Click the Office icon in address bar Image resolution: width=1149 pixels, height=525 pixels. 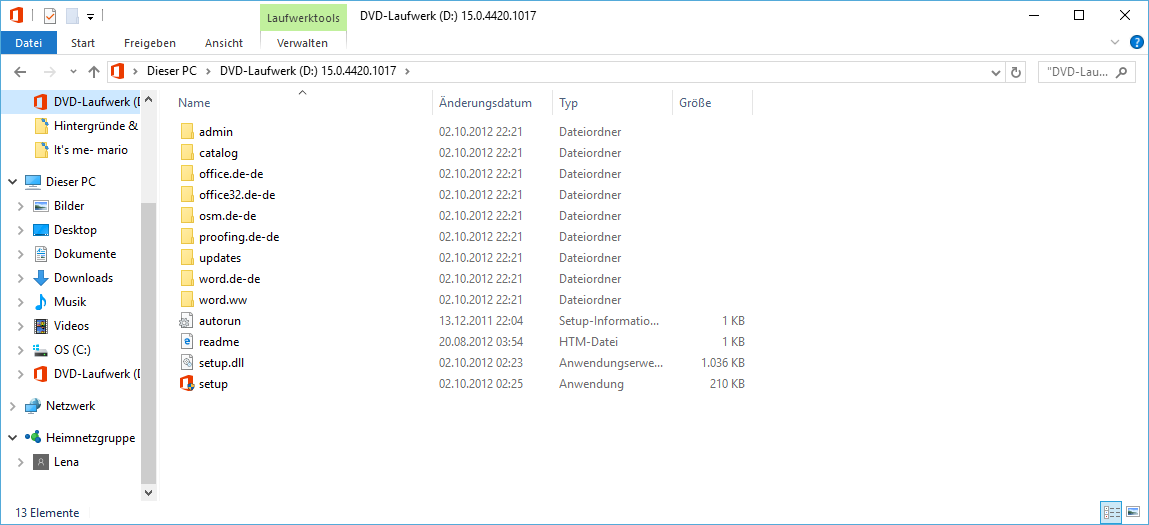(x=117, y=71)
